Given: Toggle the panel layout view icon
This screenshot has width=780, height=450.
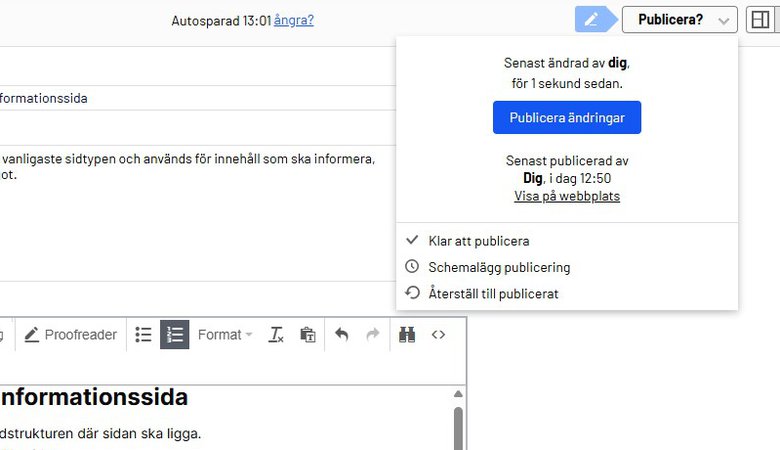Looking at the screenshot, I should [x=760, y=19].
